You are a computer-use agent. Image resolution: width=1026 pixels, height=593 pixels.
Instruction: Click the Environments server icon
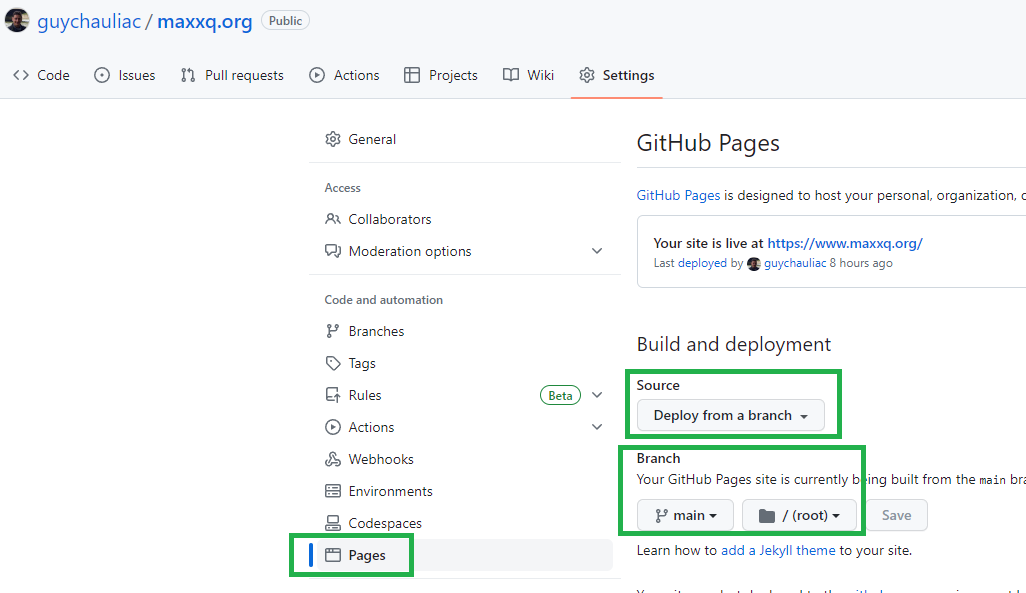click(x=333, y=492)
